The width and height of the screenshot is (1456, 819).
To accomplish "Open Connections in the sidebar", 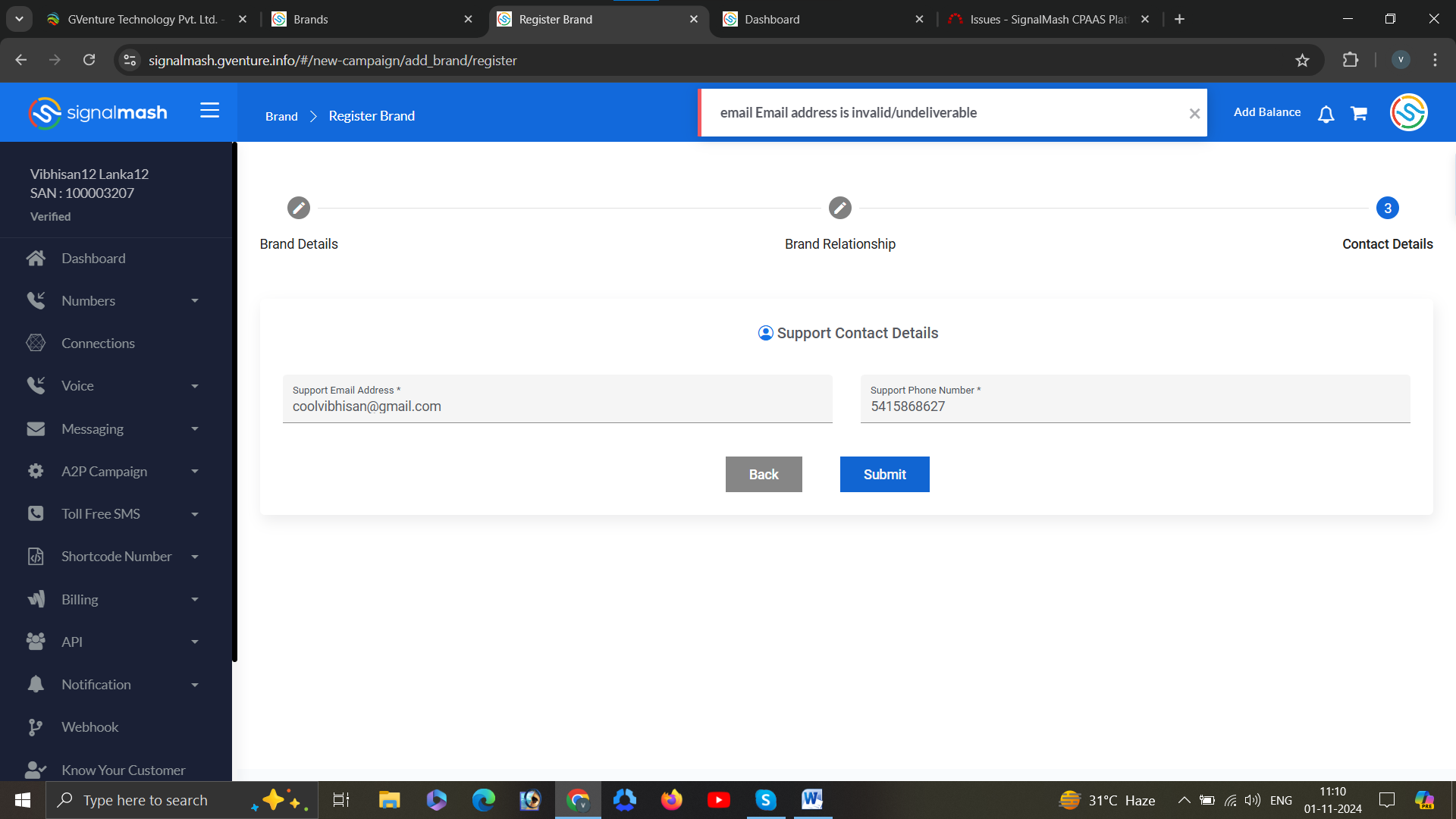I will point(98,344).
